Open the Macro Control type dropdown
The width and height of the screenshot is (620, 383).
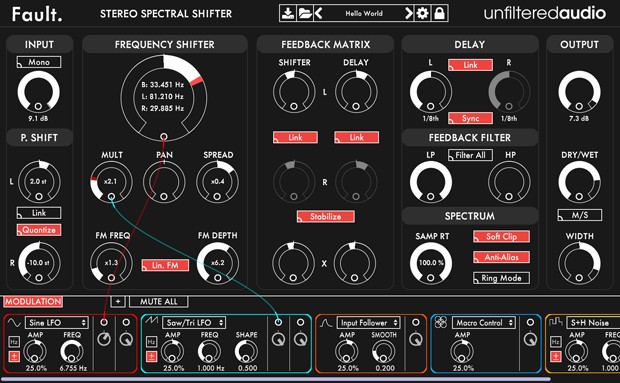tap(484, 323)
